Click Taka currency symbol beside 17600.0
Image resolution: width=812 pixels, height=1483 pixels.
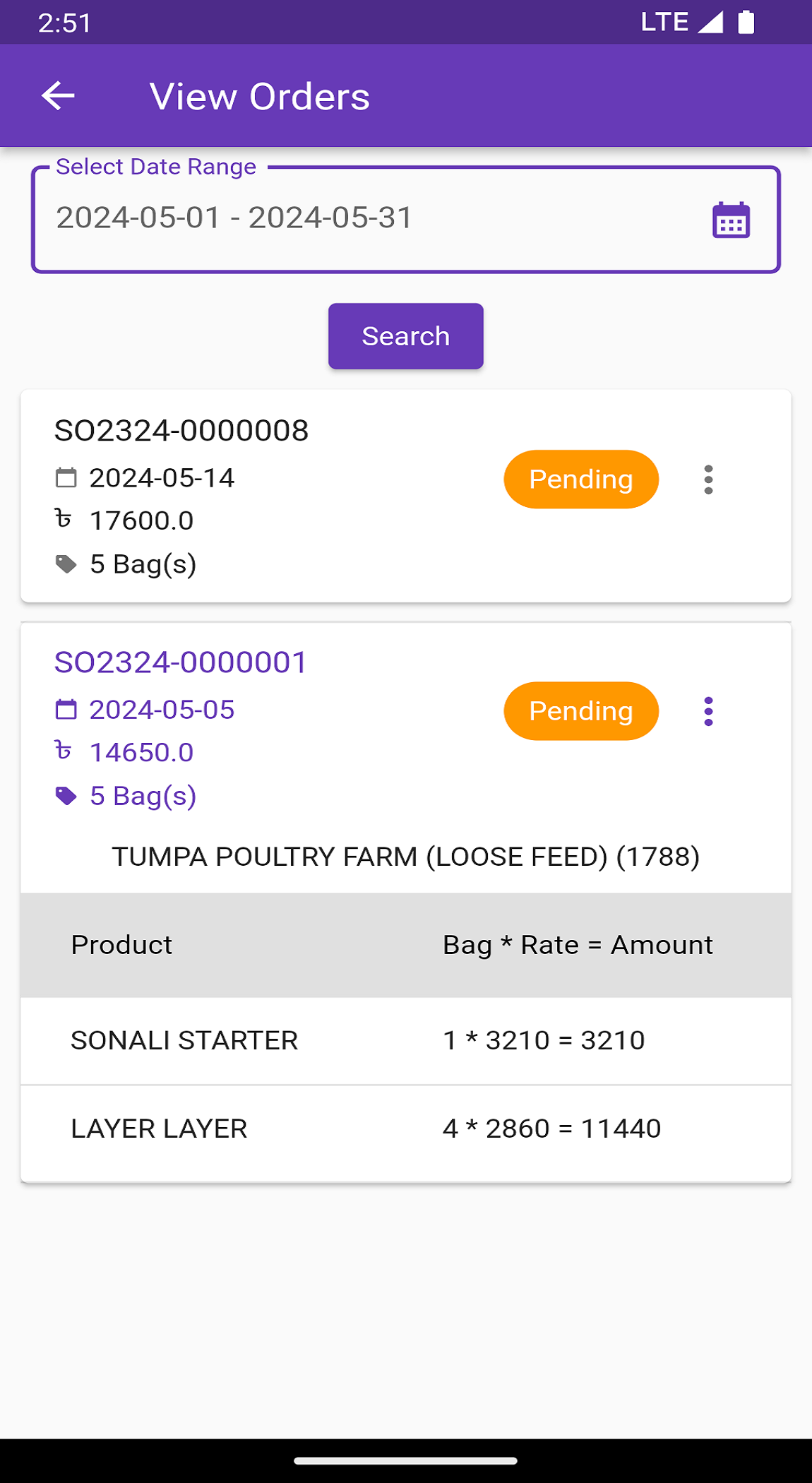[x=64, y=520]
